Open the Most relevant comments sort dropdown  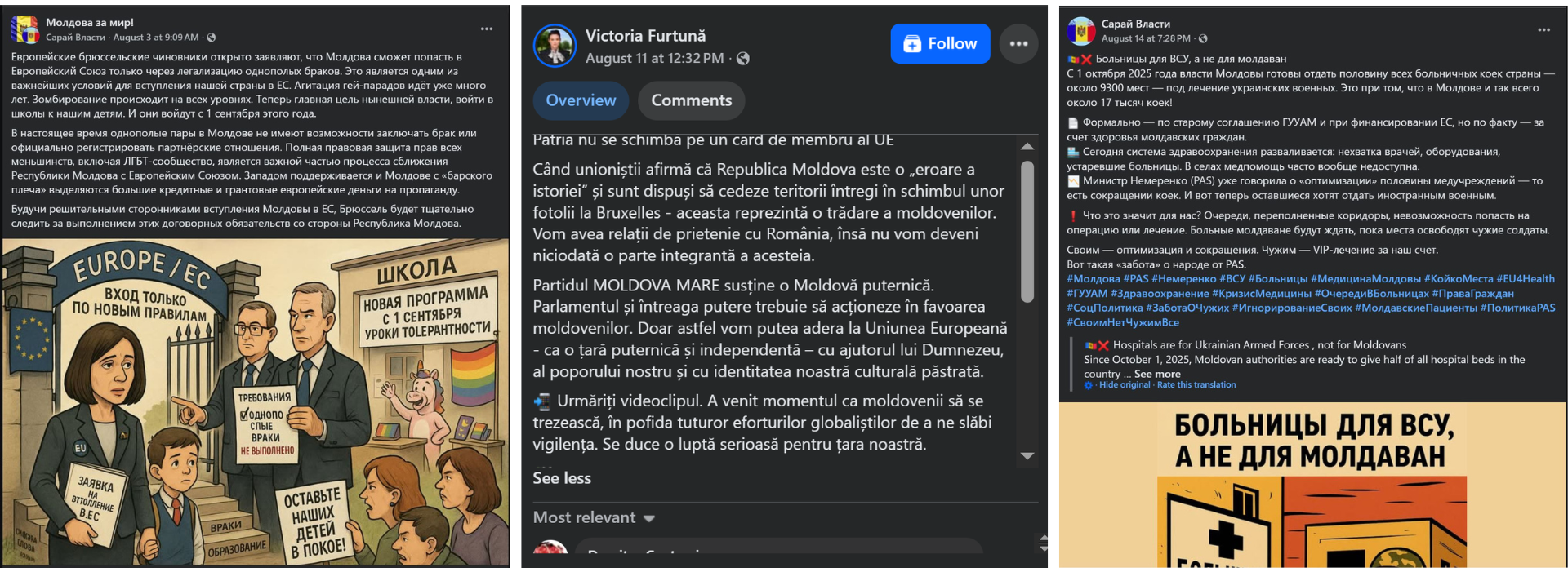(594, 517)
